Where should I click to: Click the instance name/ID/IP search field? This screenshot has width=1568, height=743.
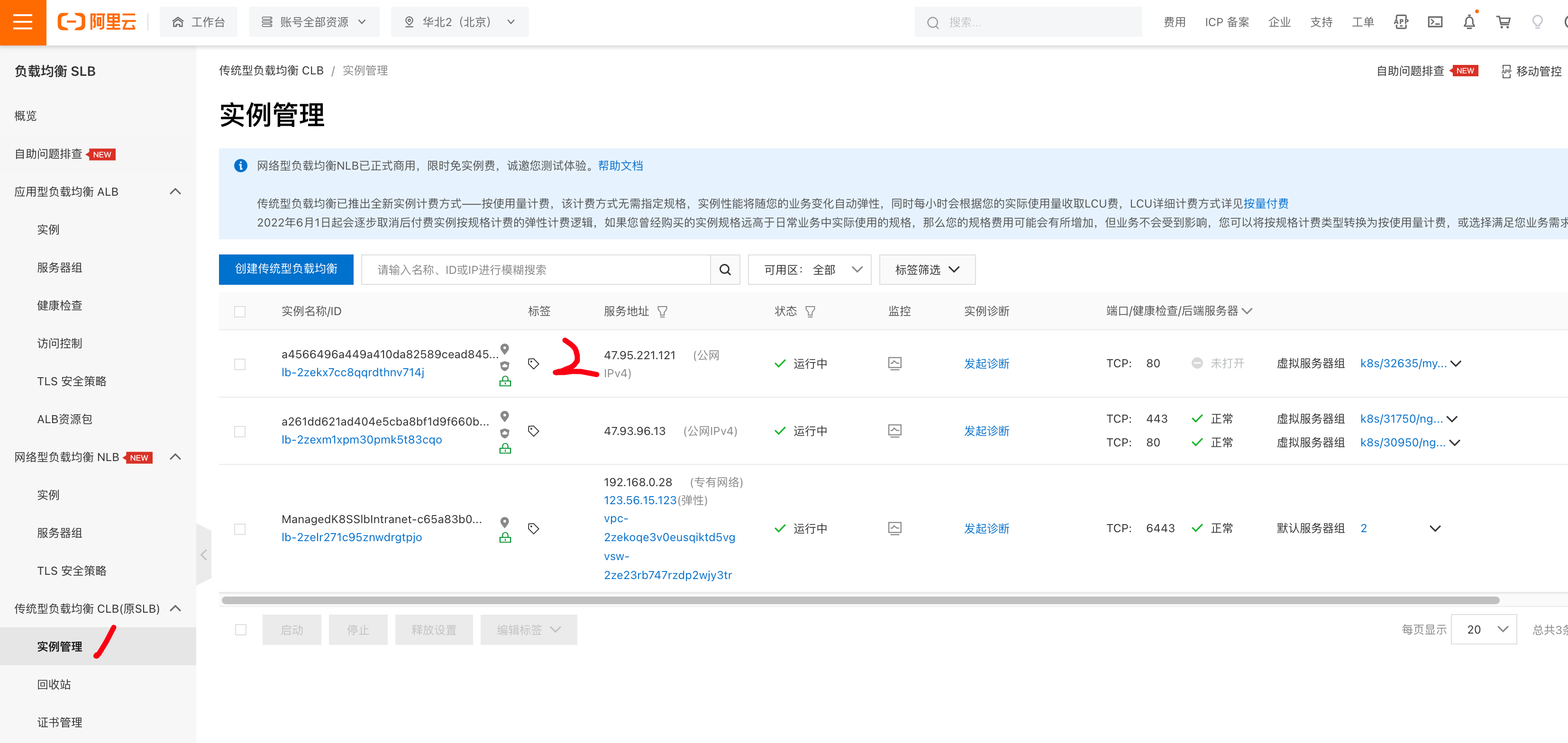(x=536, y=270)
